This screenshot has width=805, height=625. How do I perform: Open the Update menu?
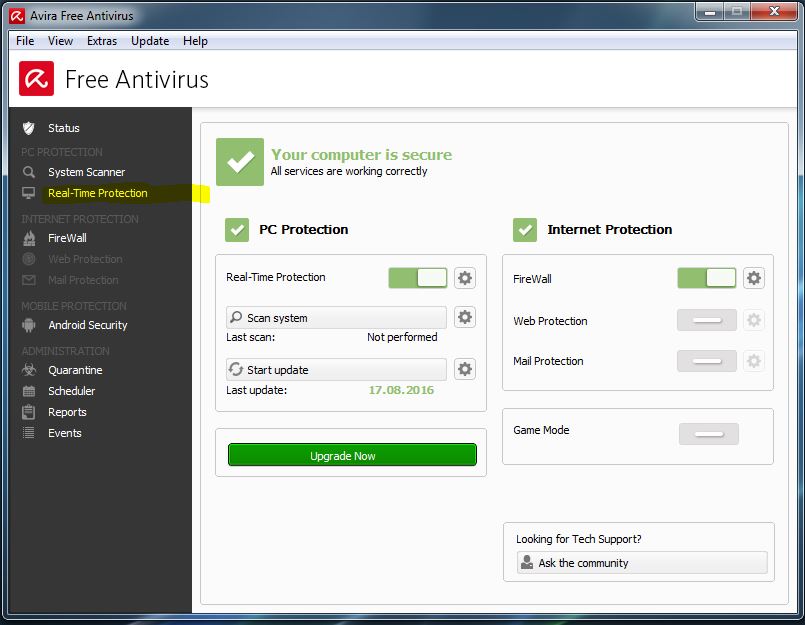(x=149, y=41)
